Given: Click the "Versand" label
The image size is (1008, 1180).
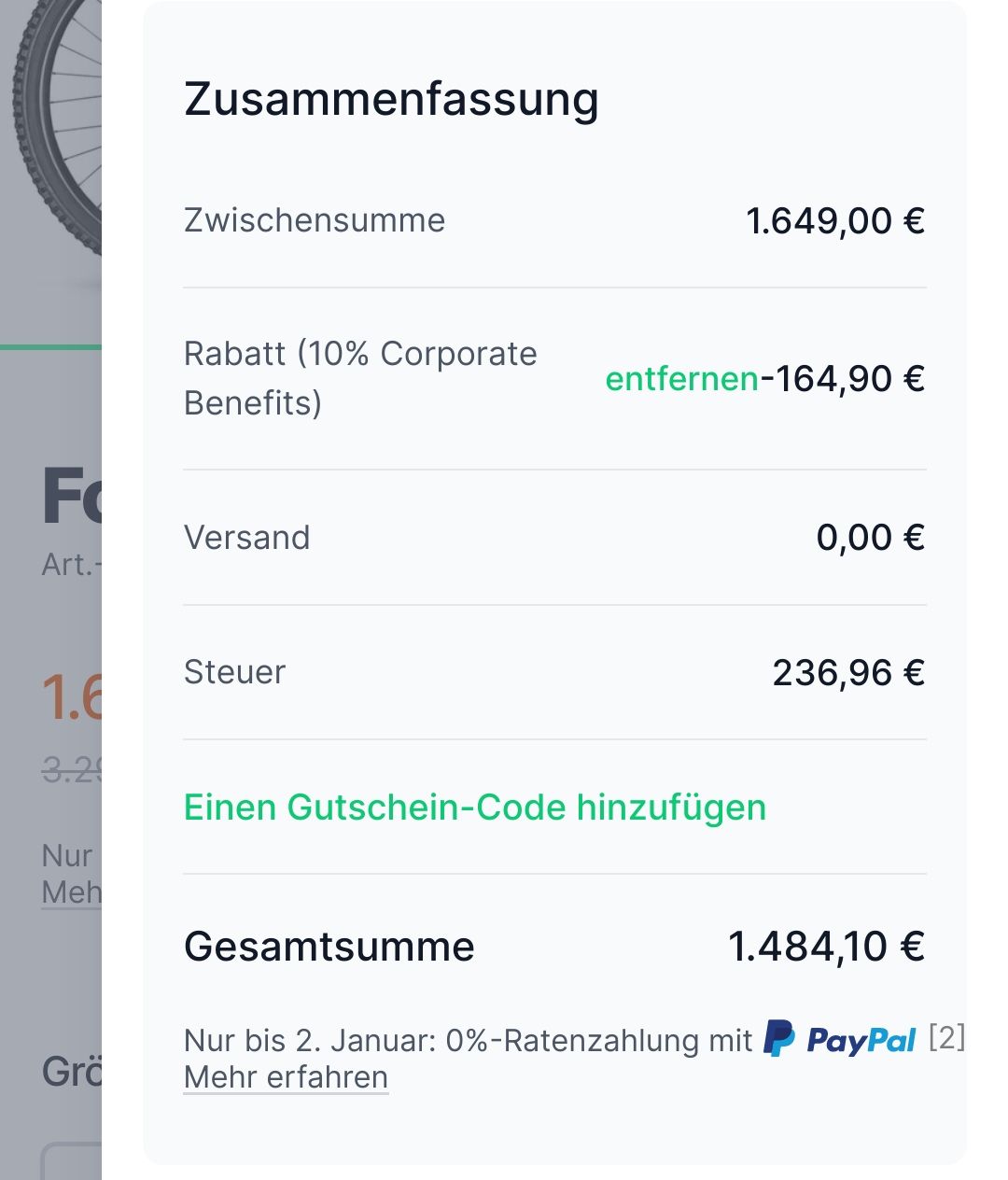Looking at the screenshot, I should click(246, 538).
